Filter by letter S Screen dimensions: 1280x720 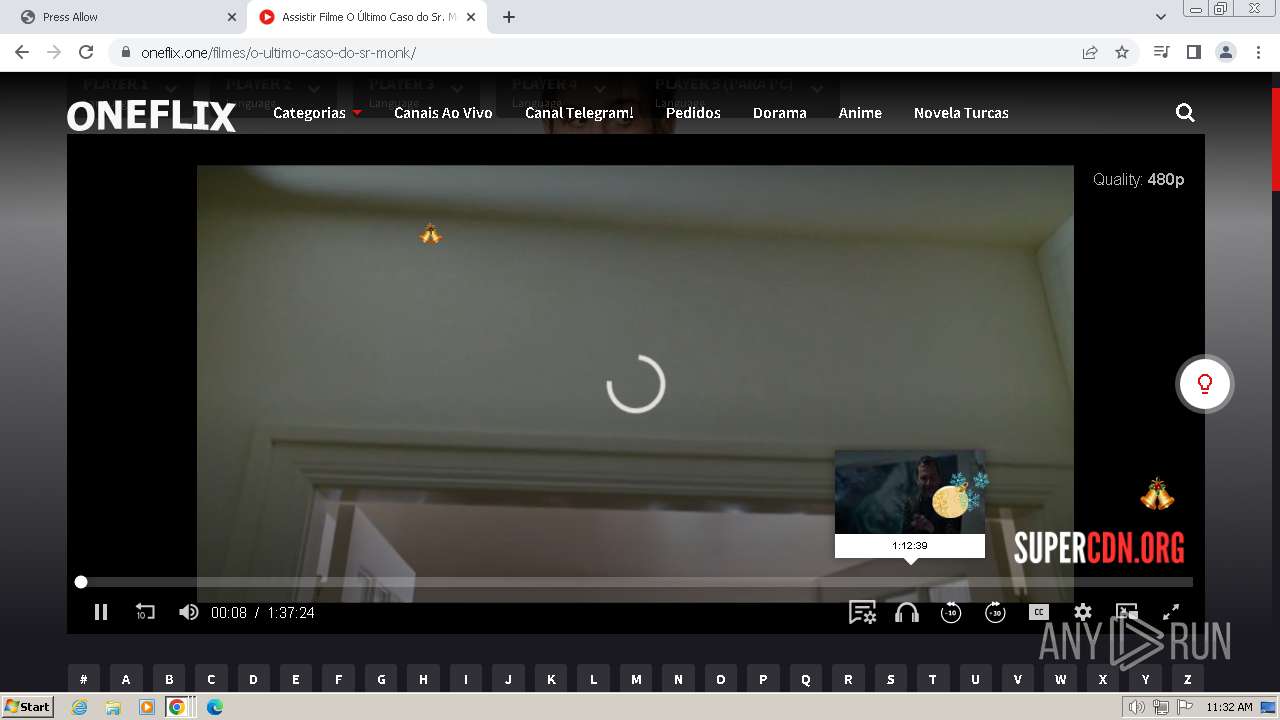click(890, 678)
